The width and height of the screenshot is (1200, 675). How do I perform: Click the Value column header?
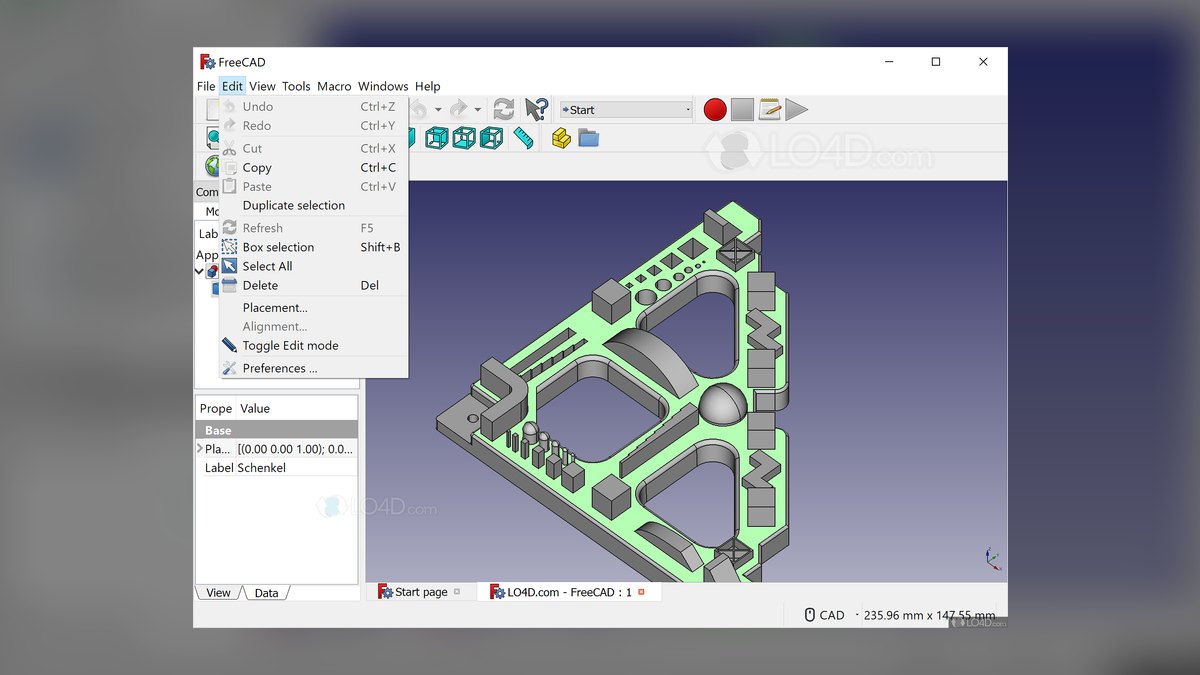(x=296, y=408)
